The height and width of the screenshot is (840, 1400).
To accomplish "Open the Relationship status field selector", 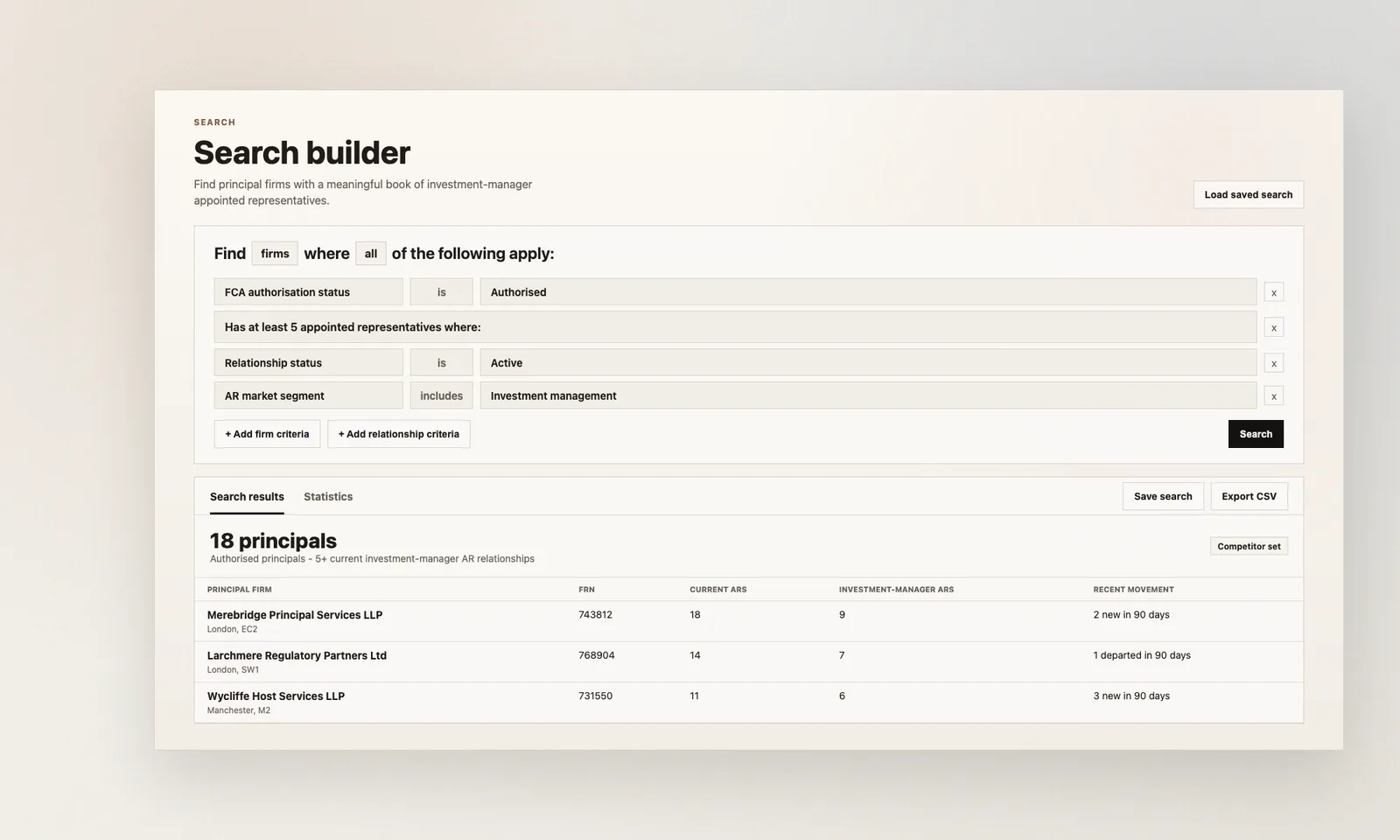I will click(308, 362).
